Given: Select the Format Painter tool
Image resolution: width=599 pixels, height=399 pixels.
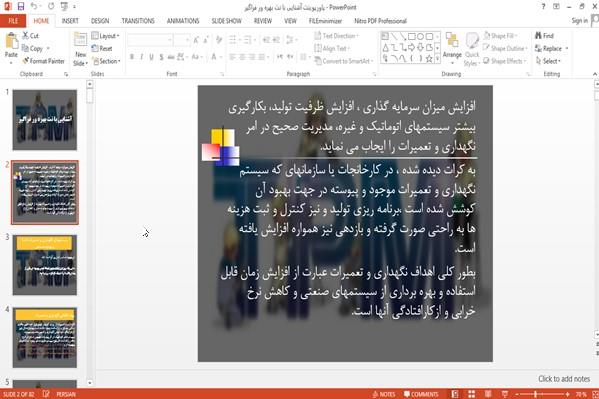Looking at the screenshot, I should pos(44,61).
